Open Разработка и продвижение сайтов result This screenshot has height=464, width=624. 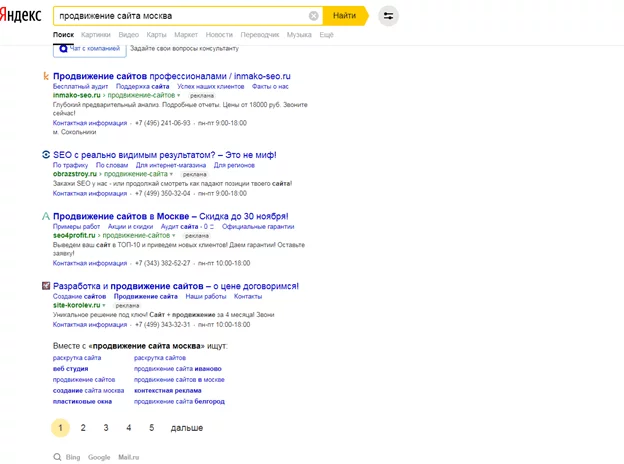[176, 286]
